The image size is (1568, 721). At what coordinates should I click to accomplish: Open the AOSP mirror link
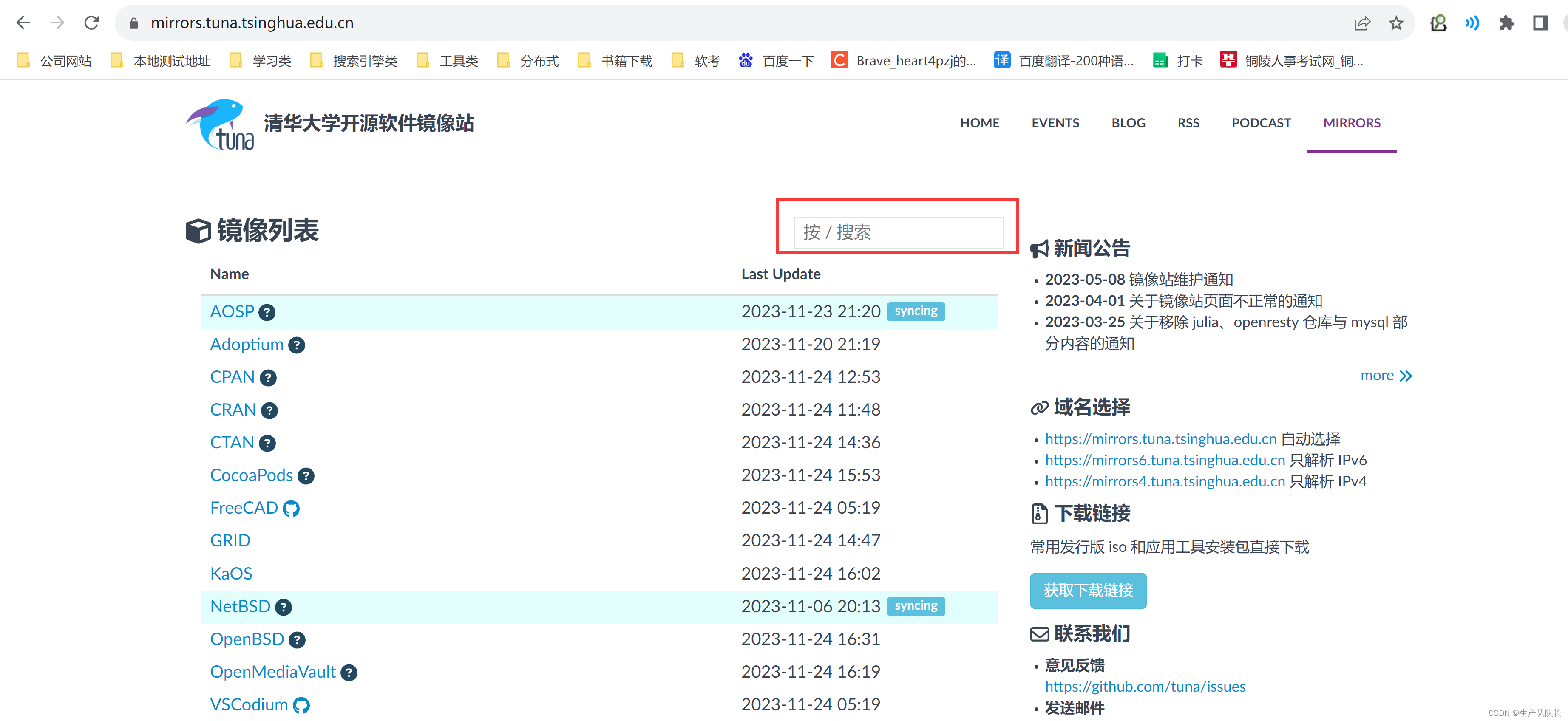pos(232,311)
